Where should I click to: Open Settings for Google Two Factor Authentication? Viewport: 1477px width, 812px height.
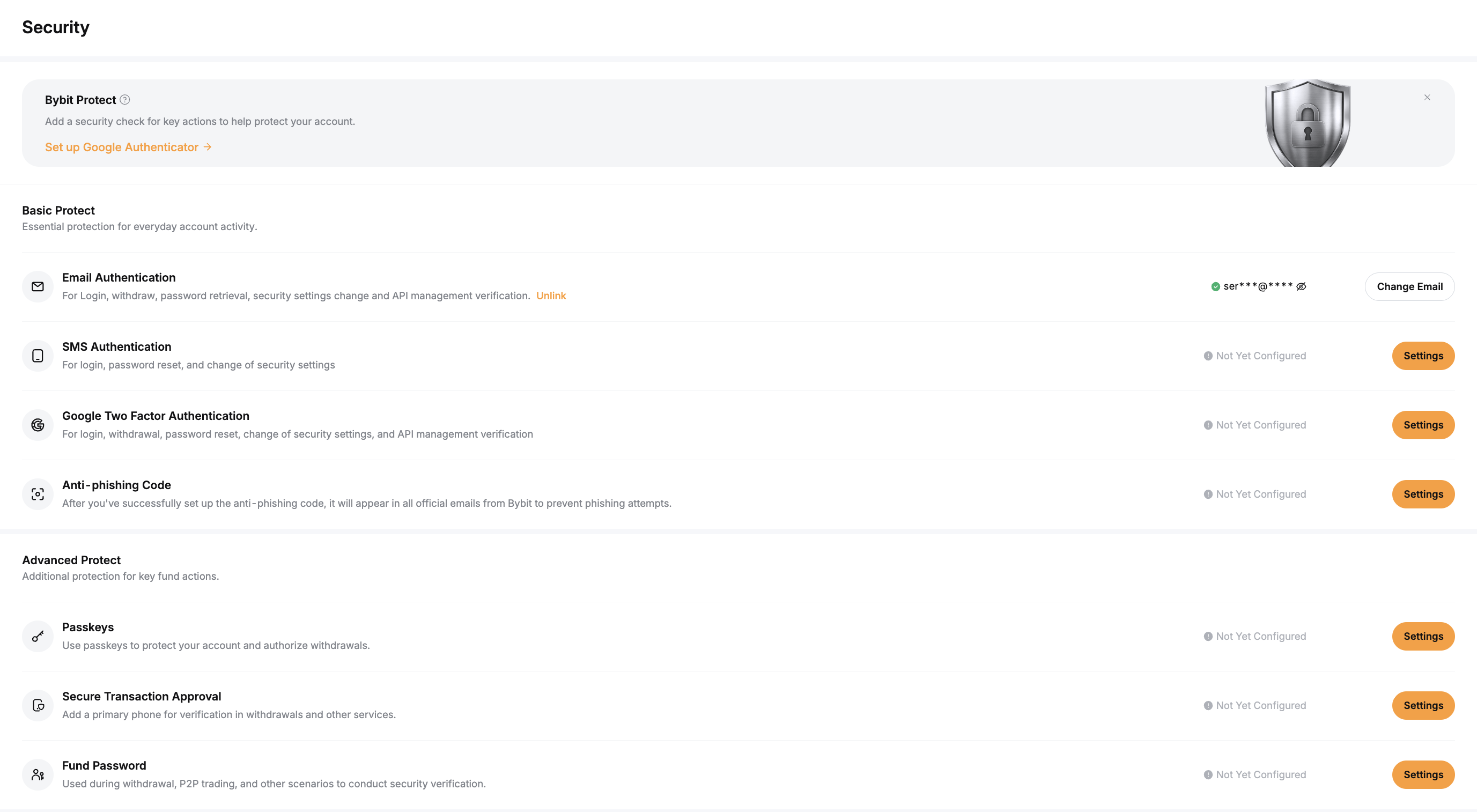(1423, 425)
